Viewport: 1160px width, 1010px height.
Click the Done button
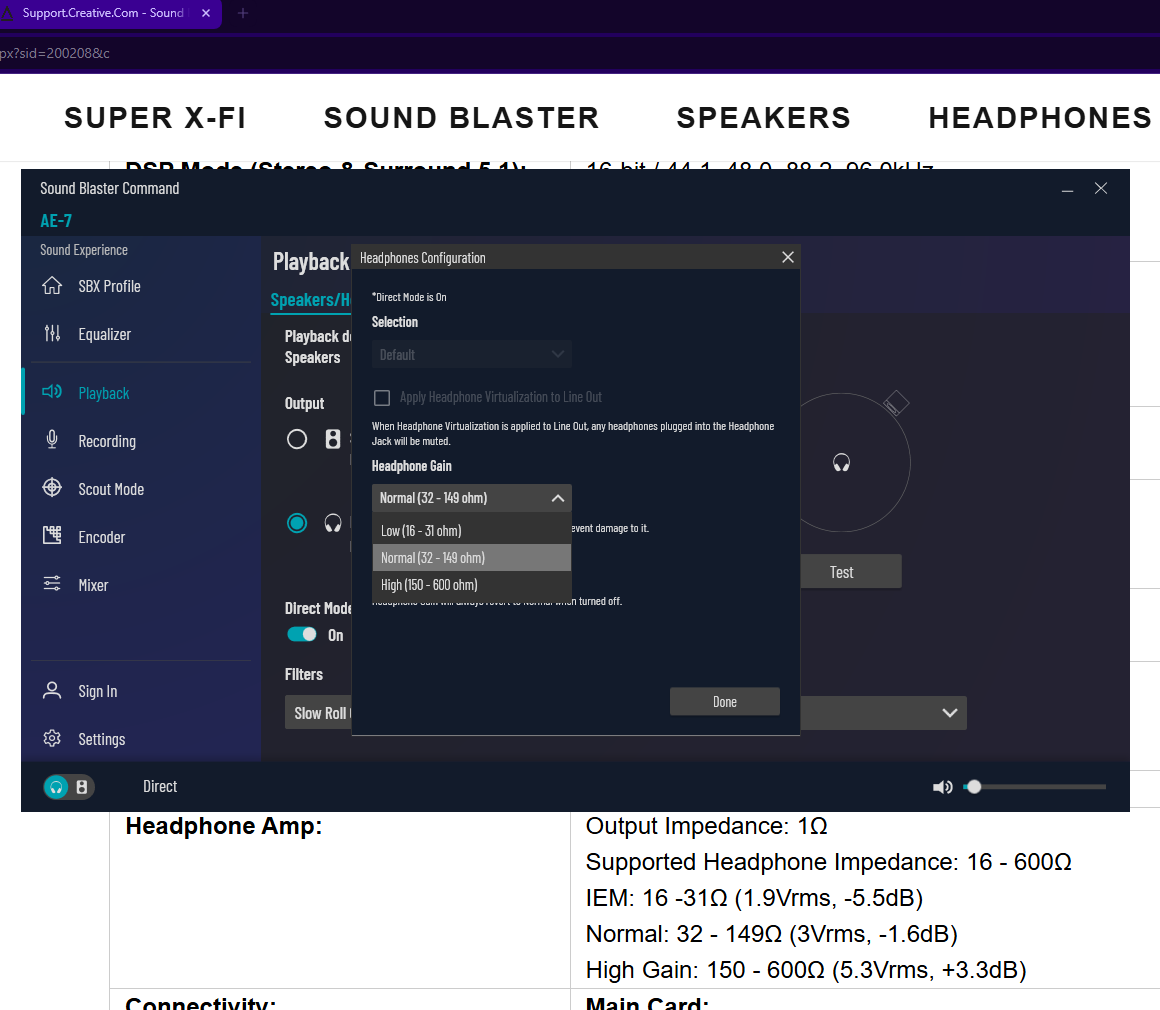point(724,701)
